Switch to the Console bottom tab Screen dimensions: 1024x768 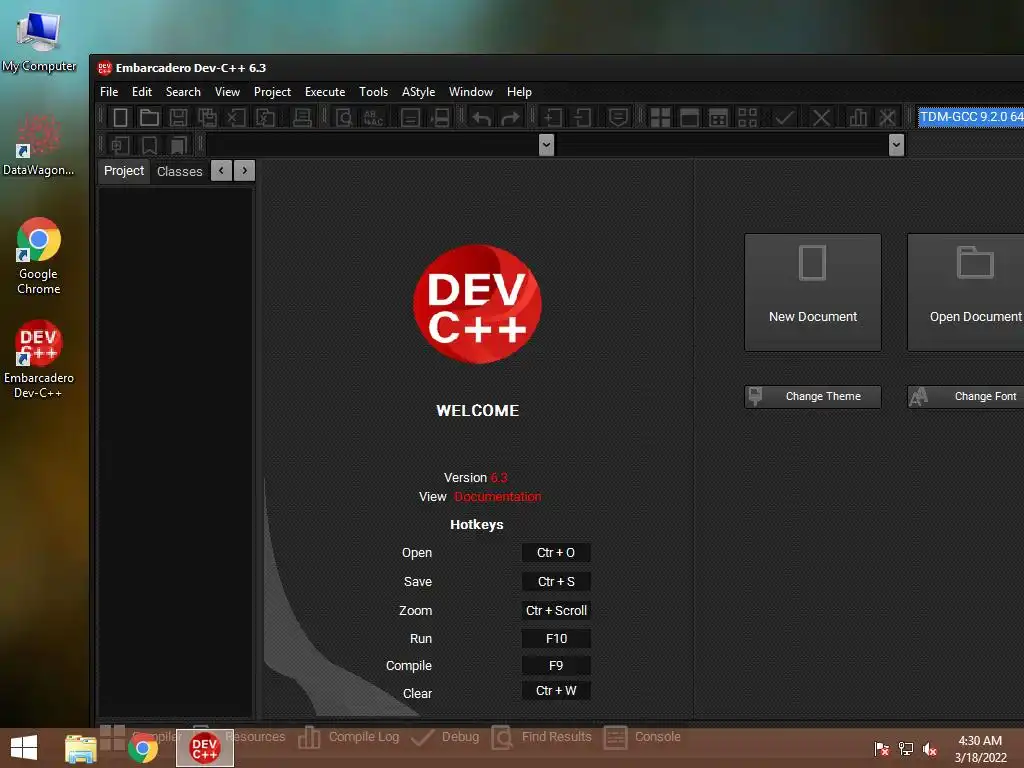pos(643,737)
